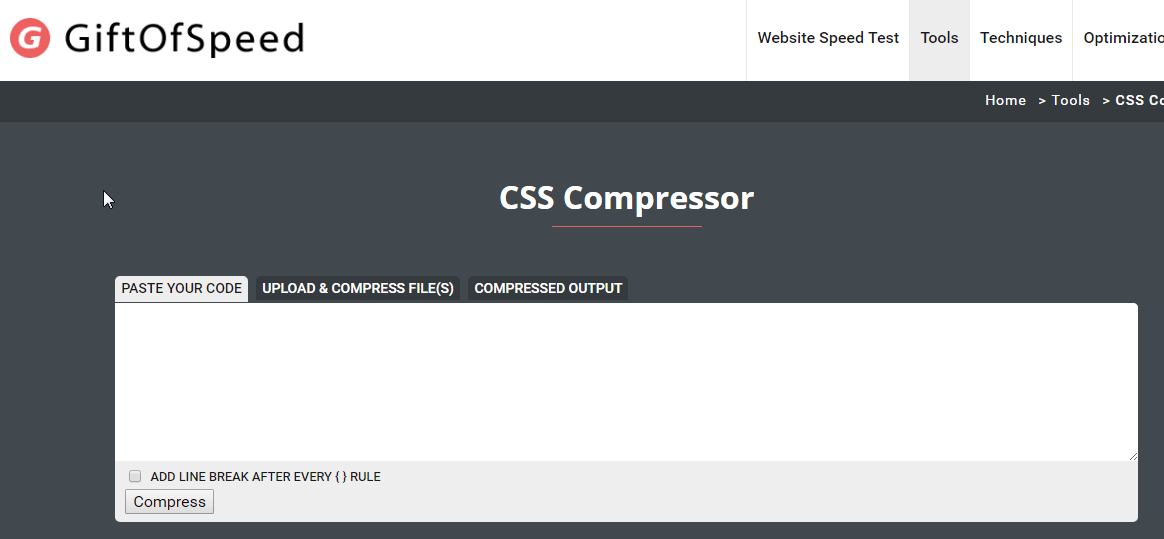The image size is (1164, 539).
Task: Switch to the Paste Your Code tab
Action: pos(181,289)
